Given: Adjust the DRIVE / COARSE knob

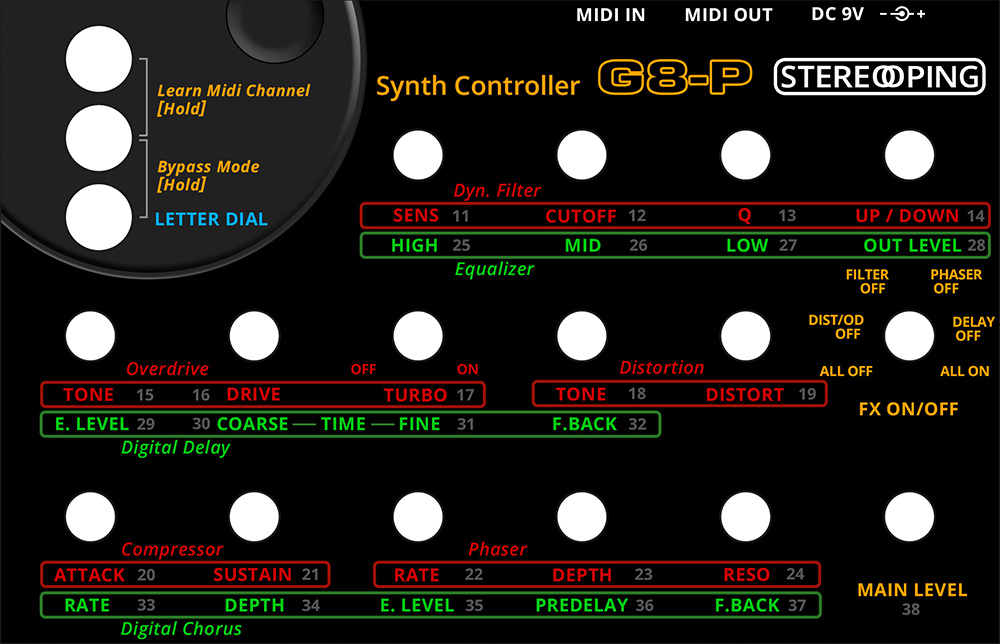Looking at the screenshot, I should coord(254,336).
